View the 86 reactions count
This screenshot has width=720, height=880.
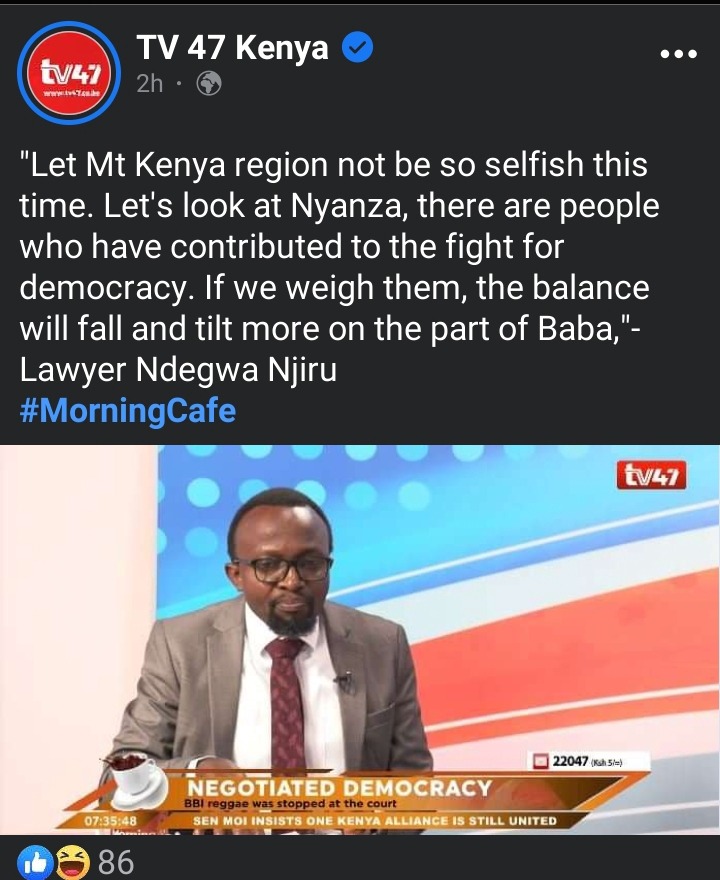116,862
